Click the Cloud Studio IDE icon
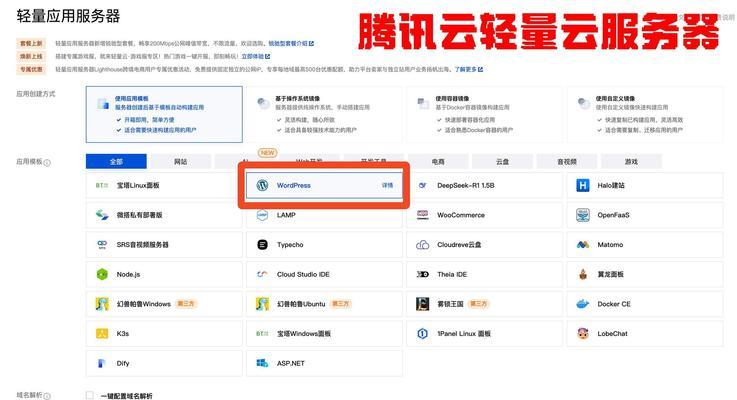Viewport: 737px width, 400px height. pos(262,274)
